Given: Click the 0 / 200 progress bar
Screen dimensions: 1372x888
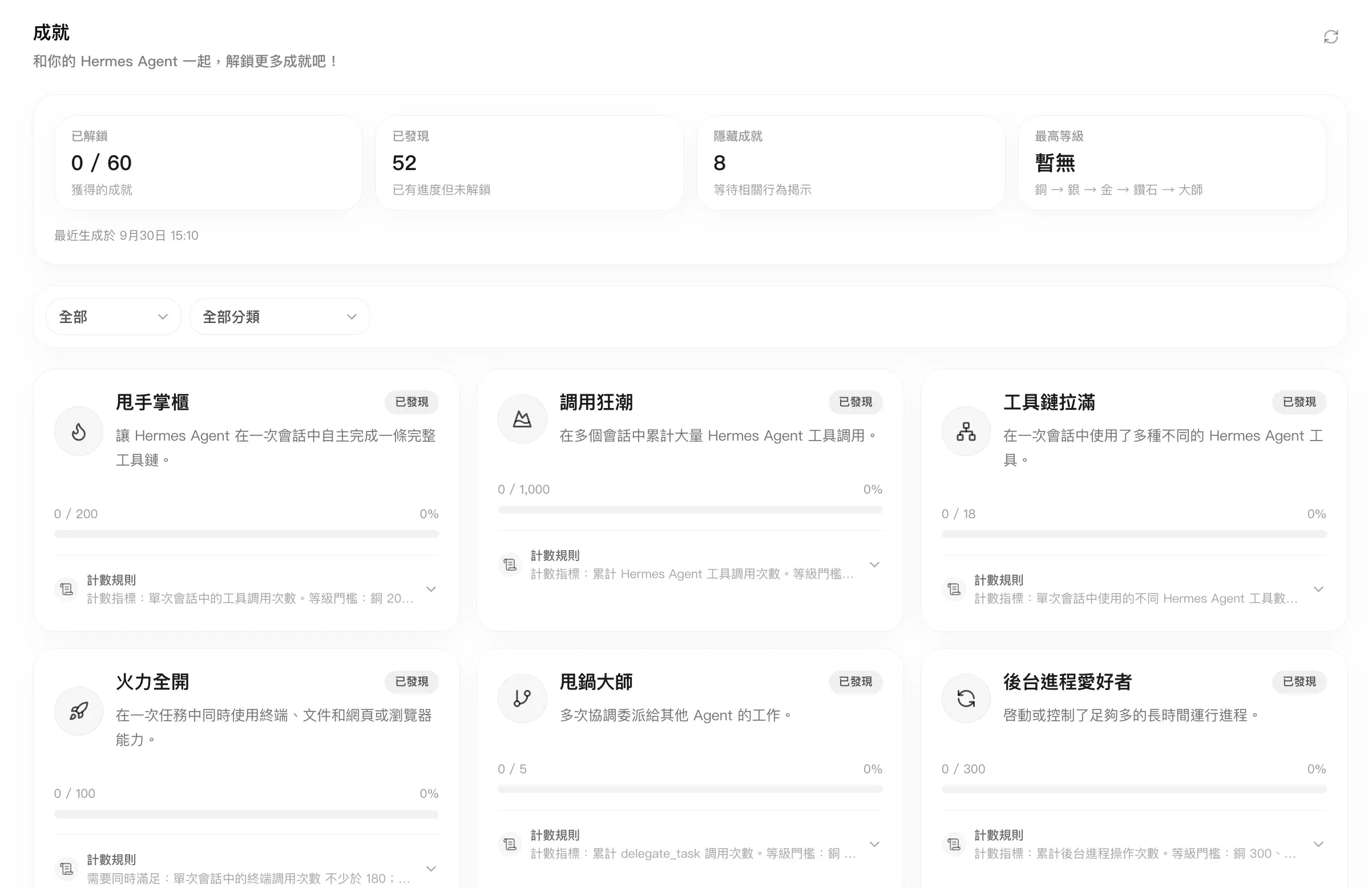Looking at the screenshot, I should pyautogui.click(x=247, y=534).
